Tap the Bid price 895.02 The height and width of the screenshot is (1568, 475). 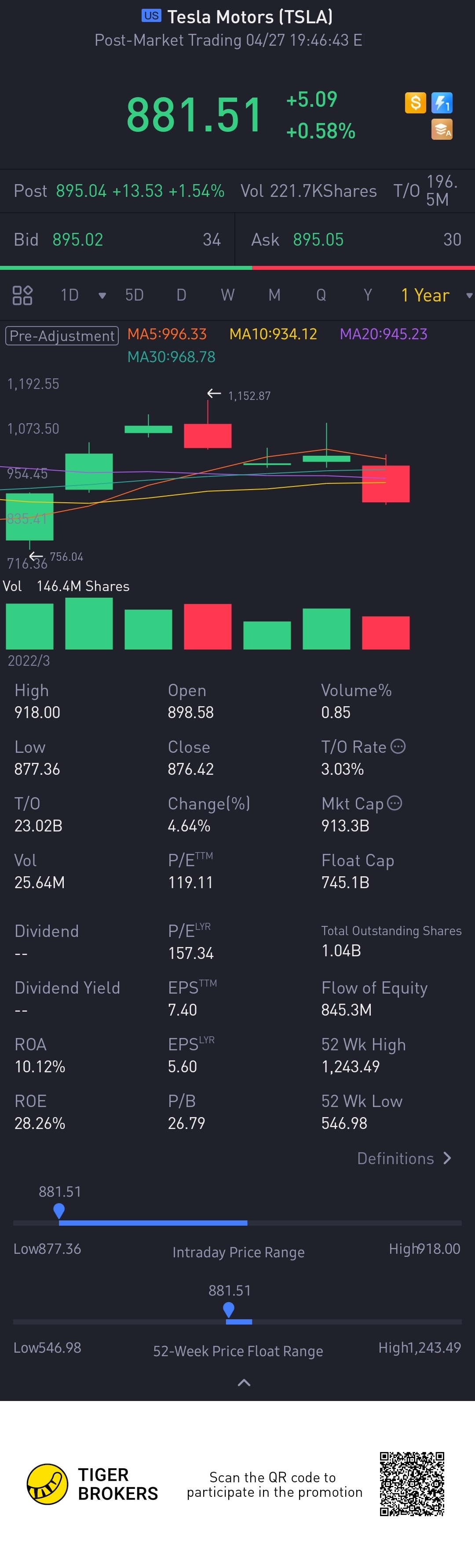77,240
